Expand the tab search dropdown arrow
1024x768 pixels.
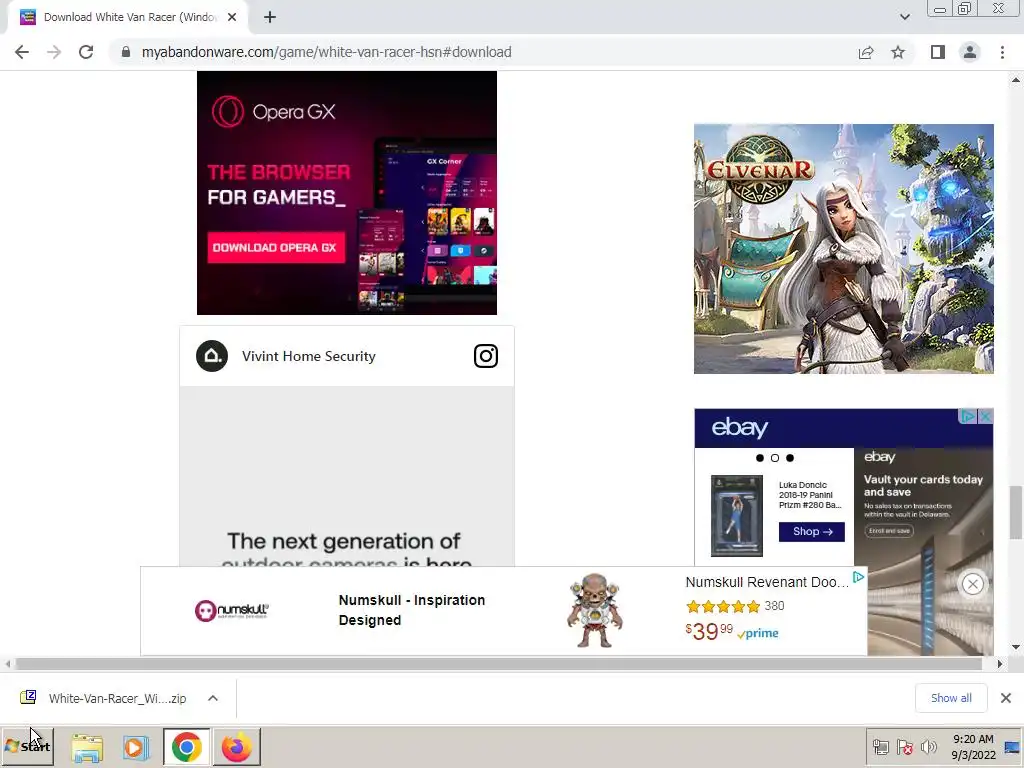pyautogui.click(x=904, y=18)
